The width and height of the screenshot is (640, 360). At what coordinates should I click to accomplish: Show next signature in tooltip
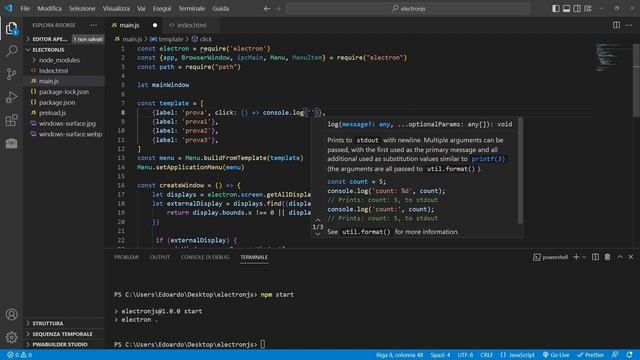click(x=318, y=234)
